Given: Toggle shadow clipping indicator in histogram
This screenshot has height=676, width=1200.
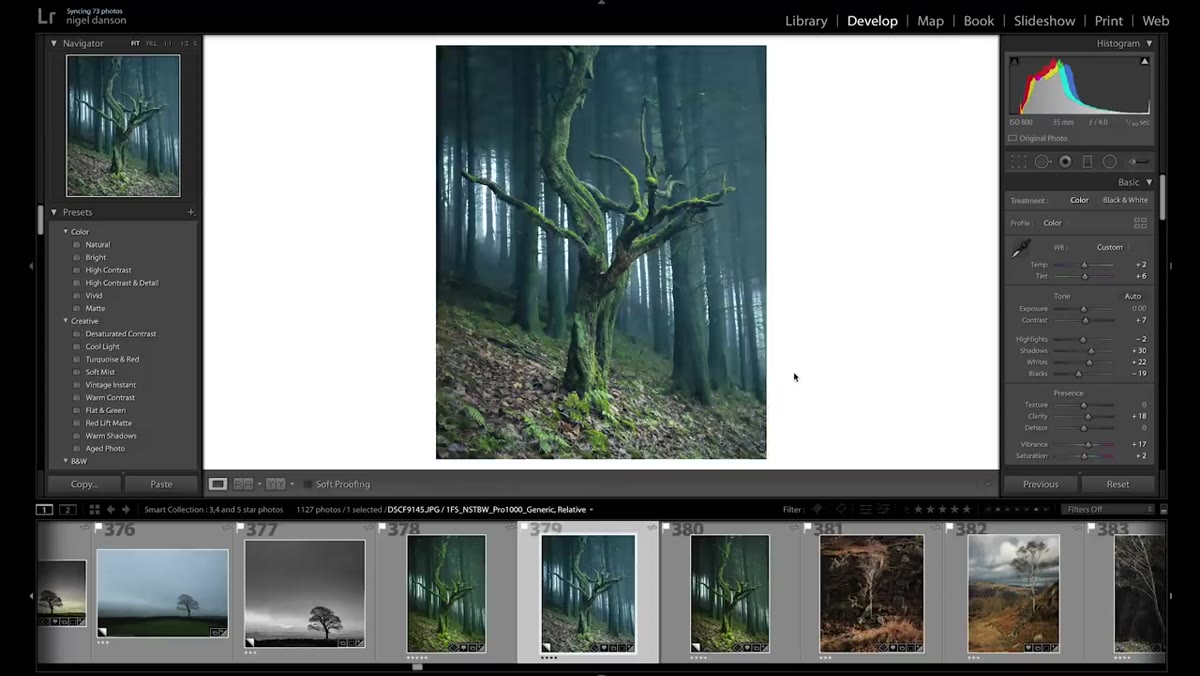Looking at the screenshot, I should pos(1014,61).
